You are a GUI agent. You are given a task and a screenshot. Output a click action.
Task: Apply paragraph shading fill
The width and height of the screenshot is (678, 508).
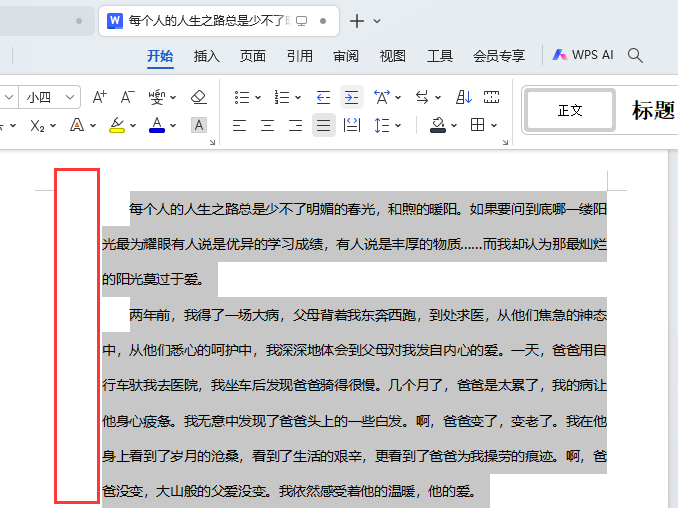pos(438,125)
